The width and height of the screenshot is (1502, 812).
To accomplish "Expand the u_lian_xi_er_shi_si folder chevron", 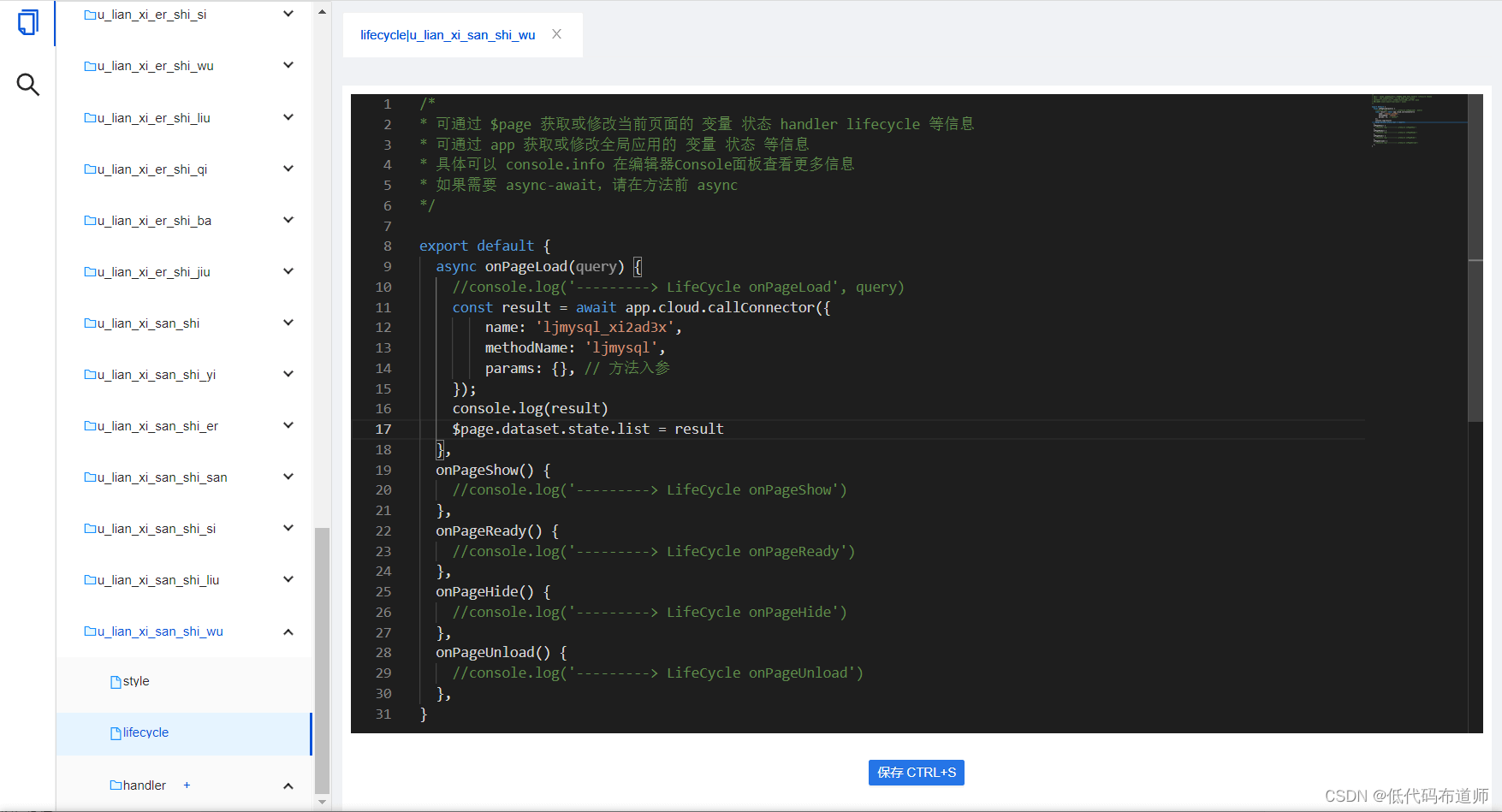I will click(288, 14).
